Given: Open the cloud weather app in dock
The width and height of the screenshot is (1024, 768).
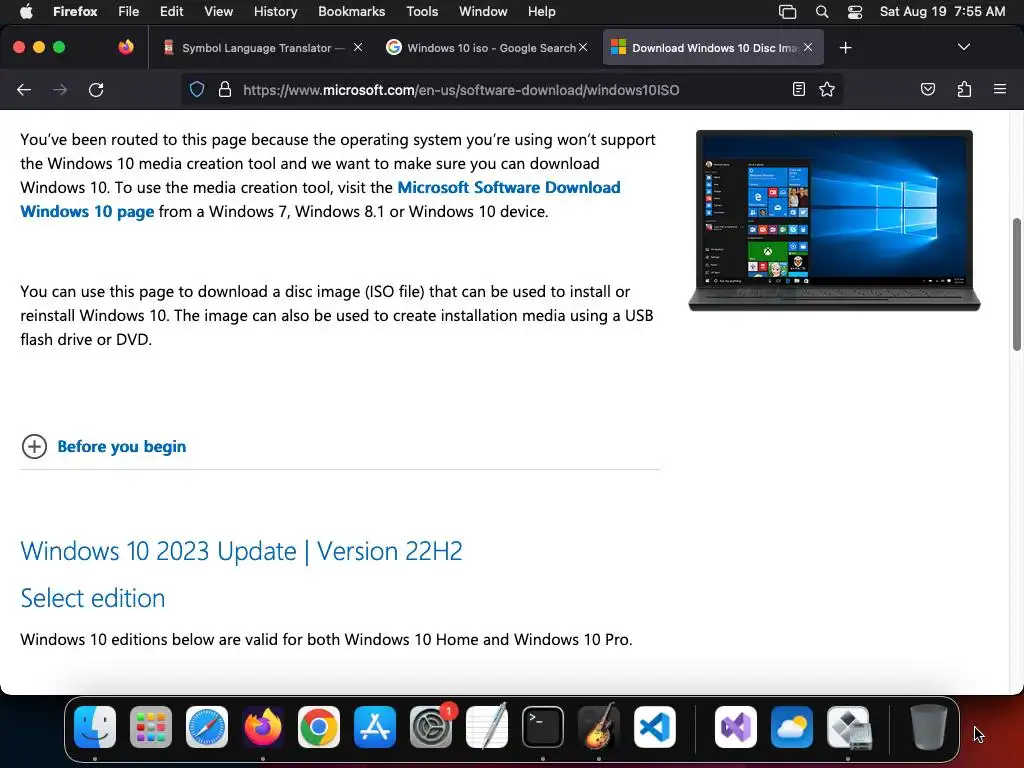Looking at the screenshot, I should click(x=792, y=727).
